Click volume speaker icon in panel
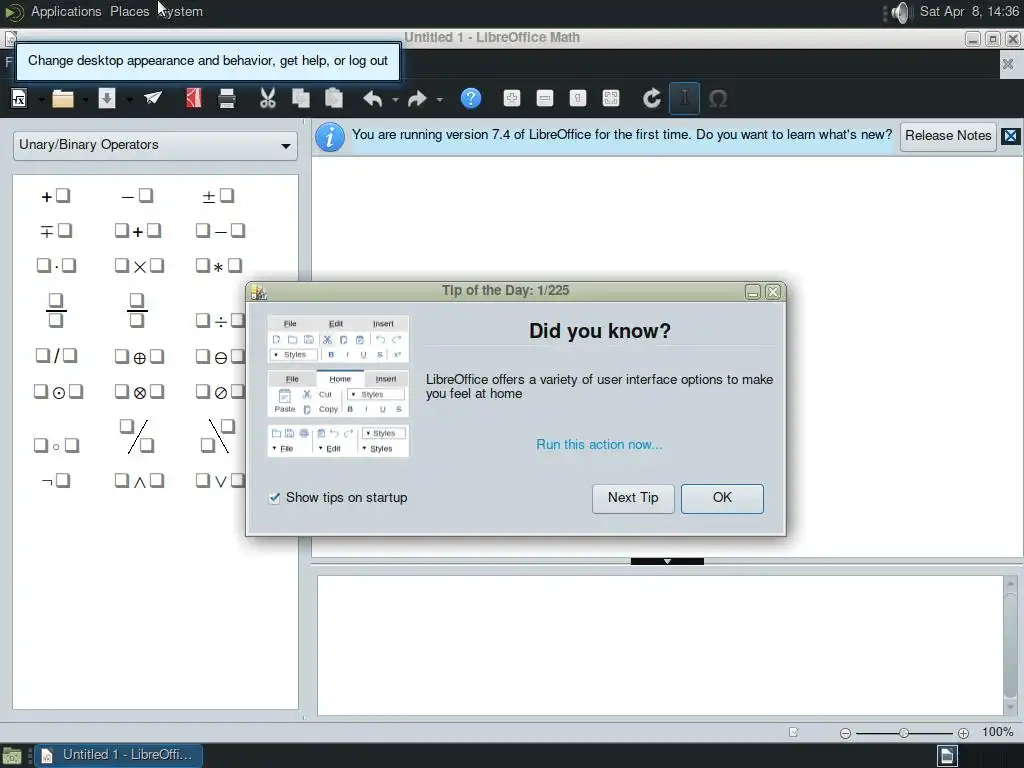 (x=901, y=12)
